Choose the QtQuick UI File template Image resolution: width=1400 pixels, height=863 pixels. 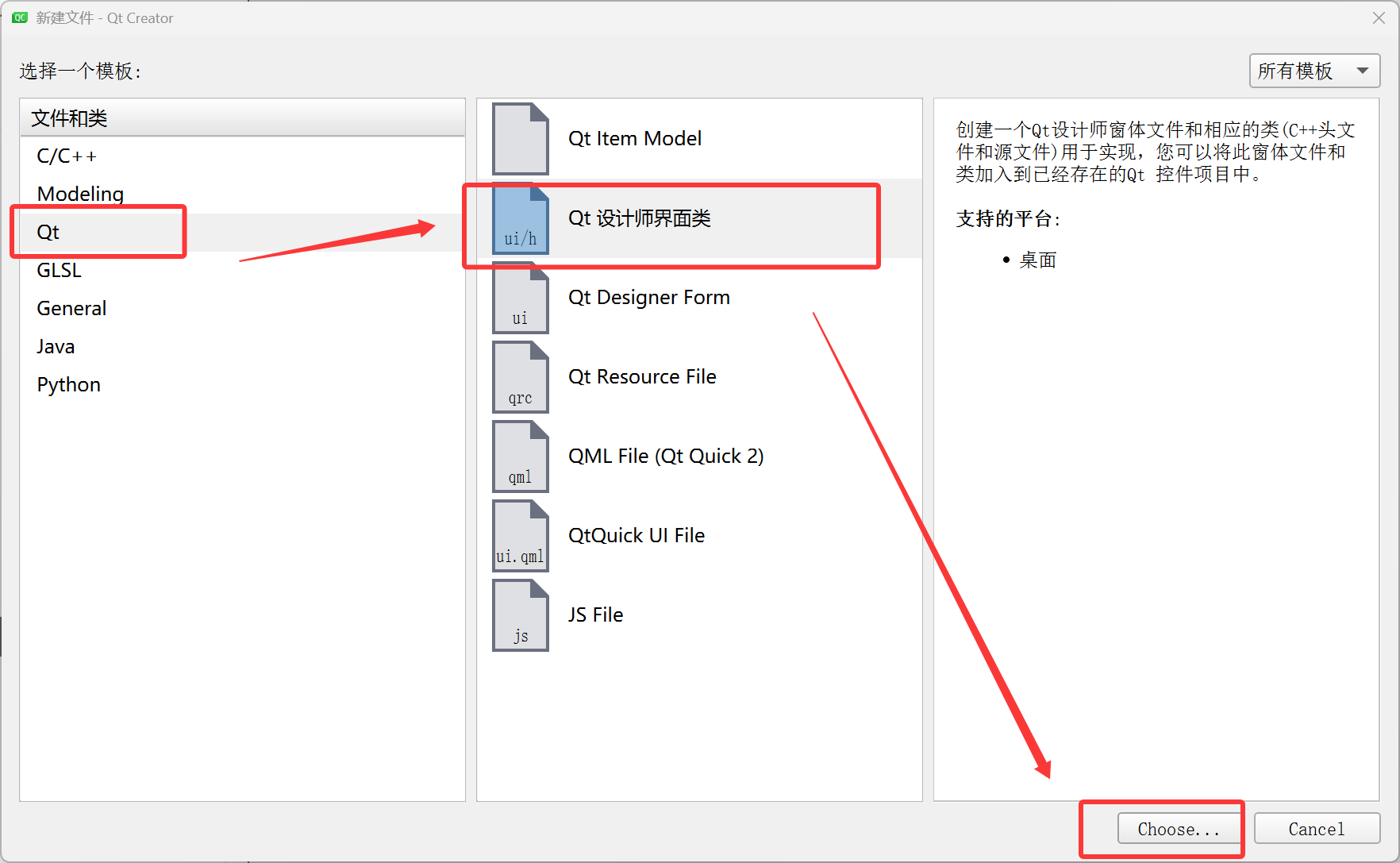699,536
